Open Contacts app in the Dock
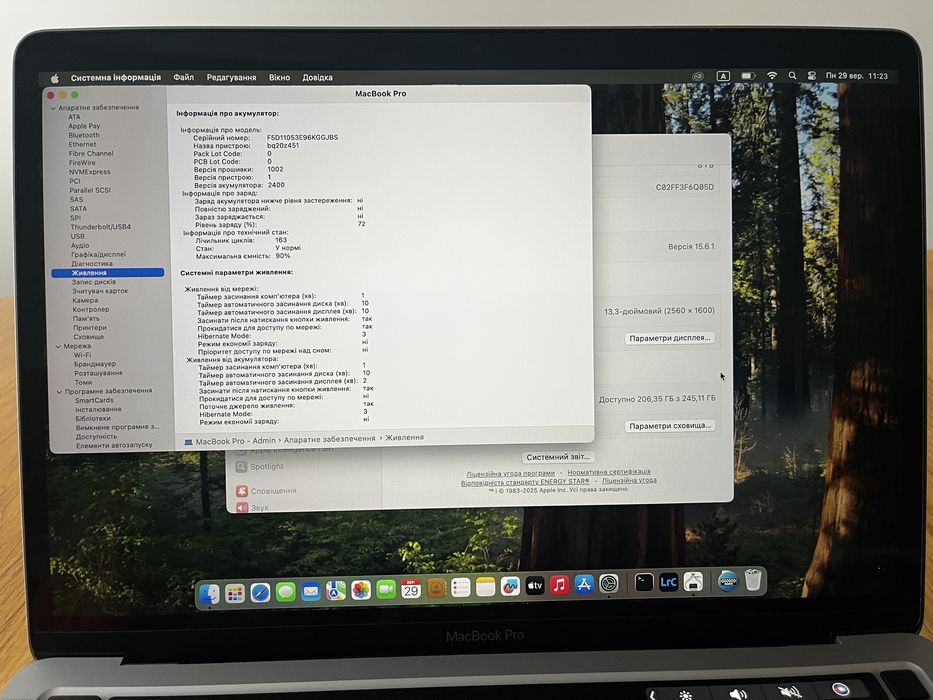The height and width of the screenshot is (700, 933). point(436,588)
